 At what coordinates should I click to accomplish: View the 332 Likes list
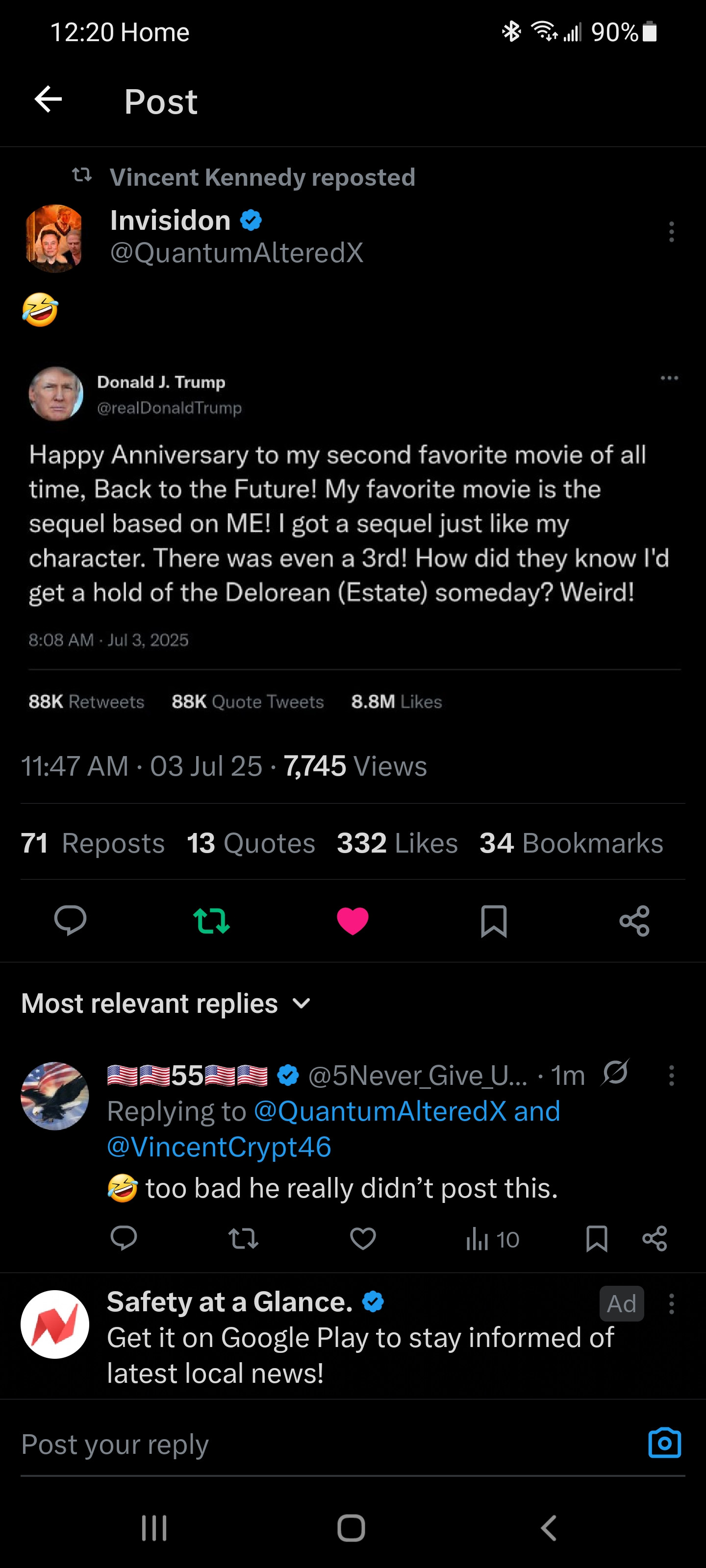pos(397,843)
